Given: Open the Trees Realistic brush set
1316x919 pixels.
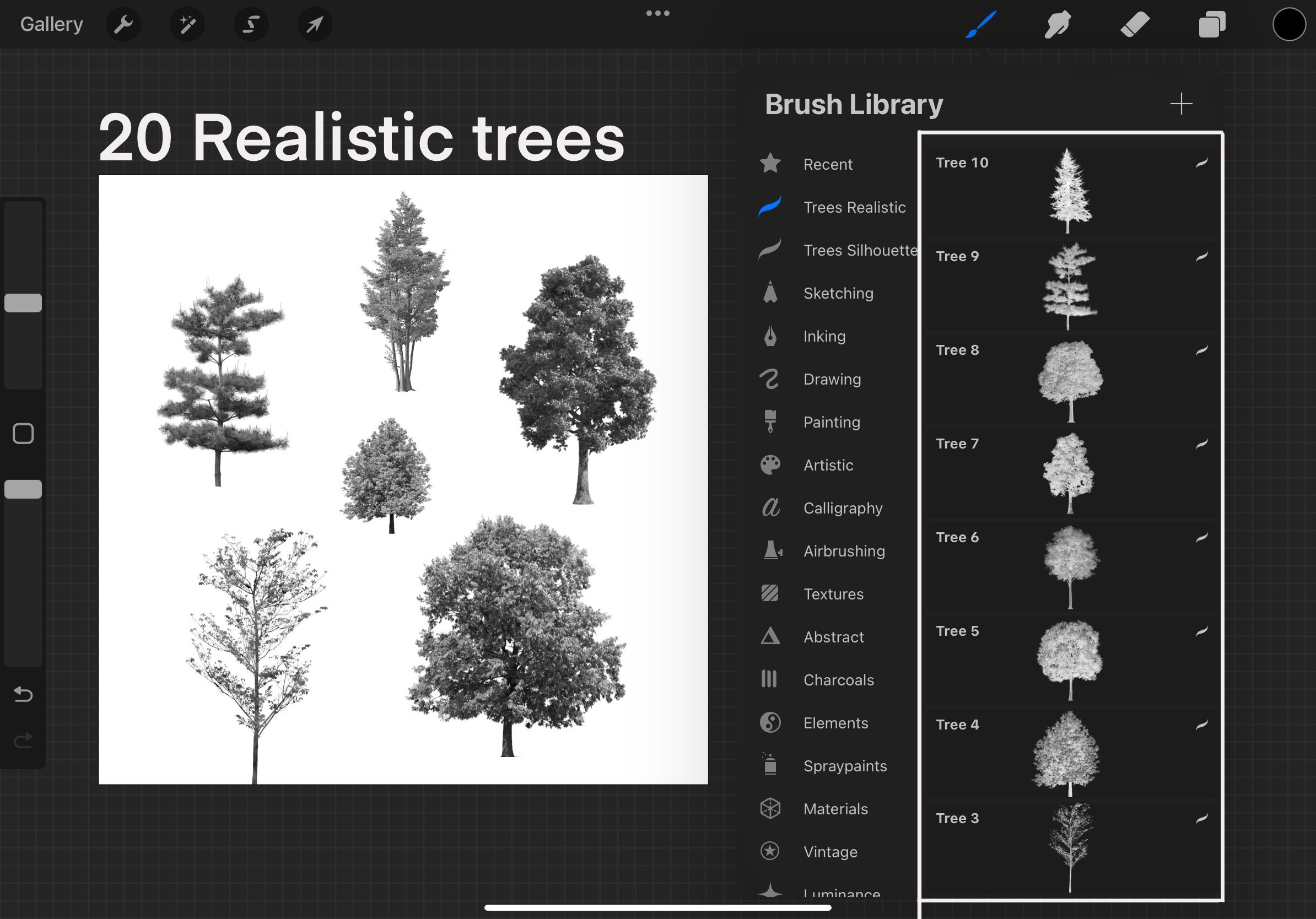Looking at the screenshot, I should click(x=854, y=207).
